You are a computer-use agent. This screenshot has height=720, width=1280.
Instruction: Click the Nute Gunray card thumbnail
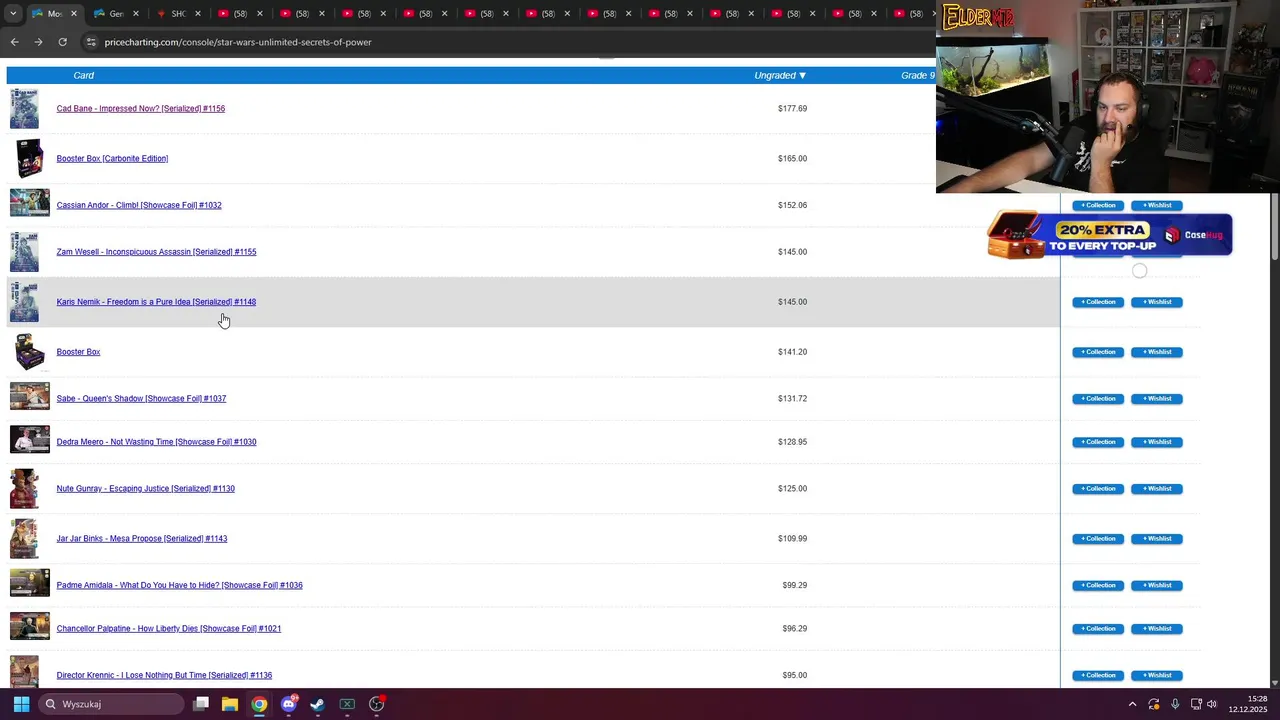pos(24,489)
